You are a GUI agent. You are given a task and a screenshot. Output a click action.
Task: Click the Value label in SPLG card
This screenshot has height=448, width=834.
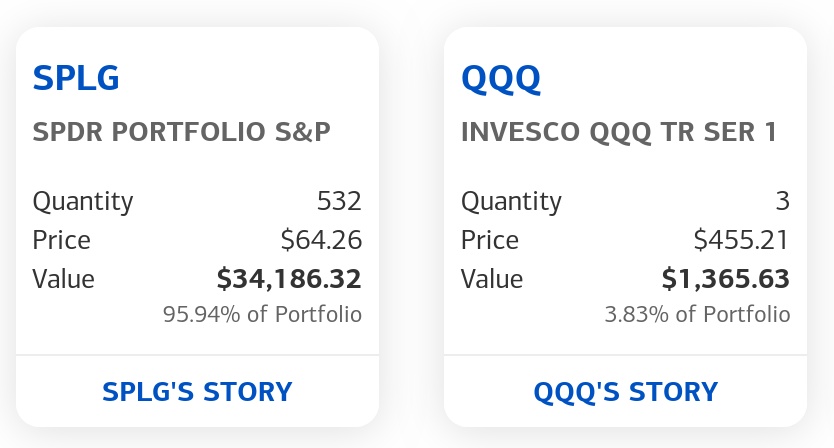64,279
